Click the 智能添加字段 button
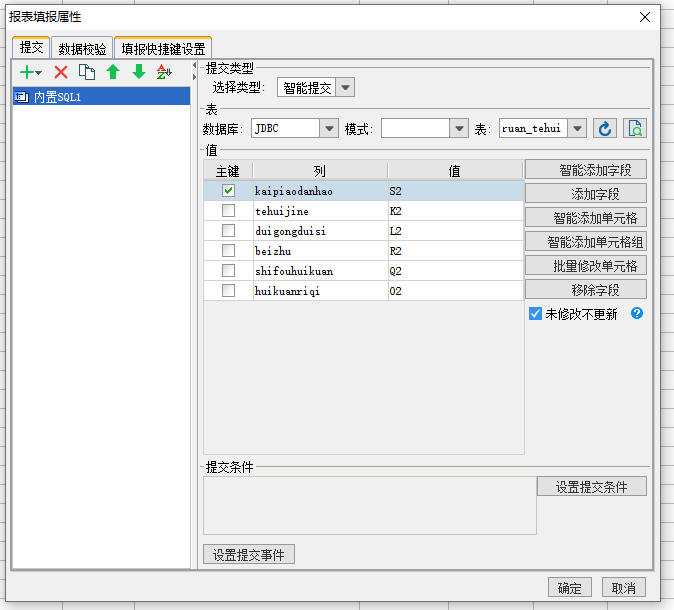The image size is (674, 610). 586,170
